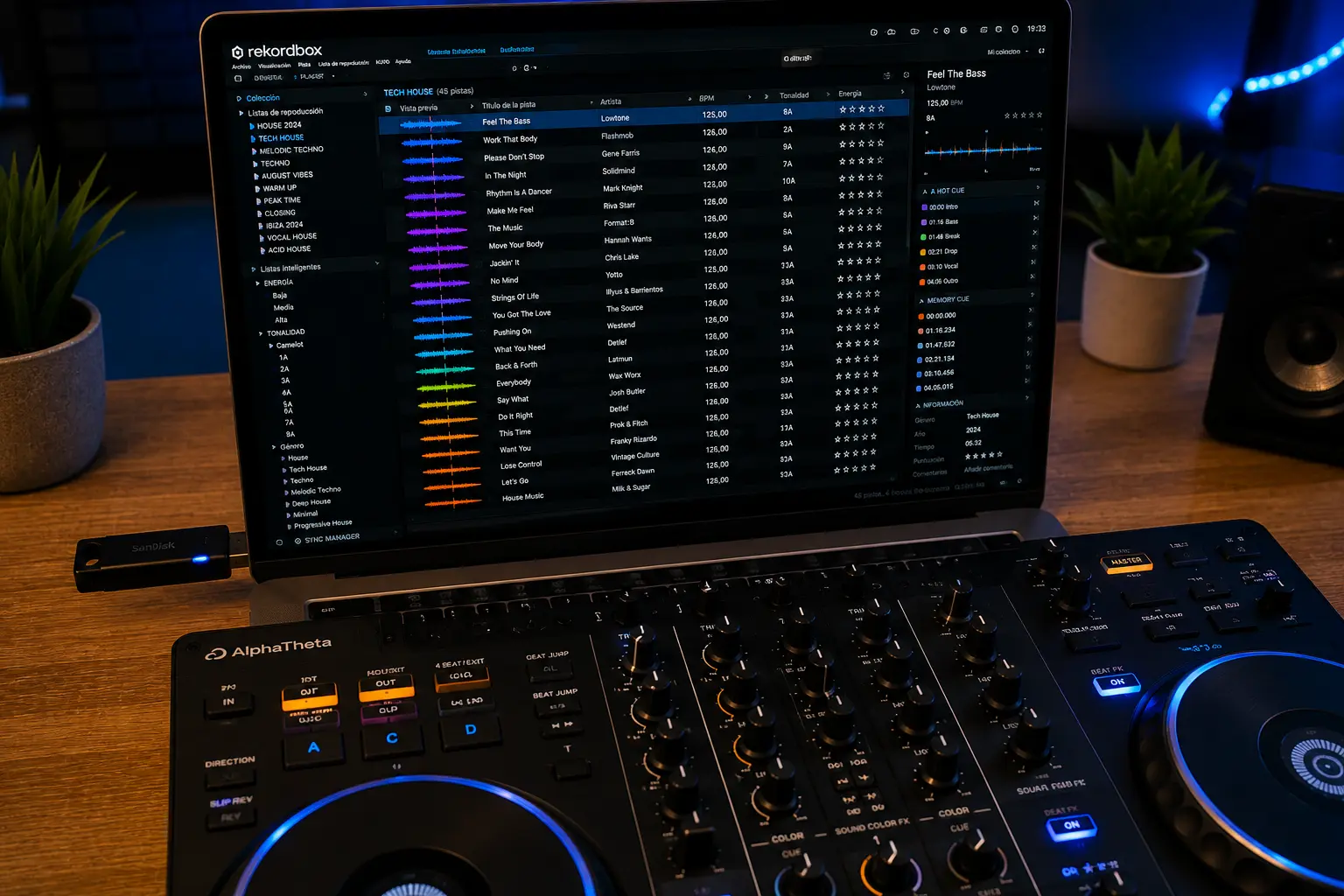Image resolution: width=1344 pixels, height=896 pixels.
Task: Select the IBIZA 2024 playlist
Action: pos(284,226)
